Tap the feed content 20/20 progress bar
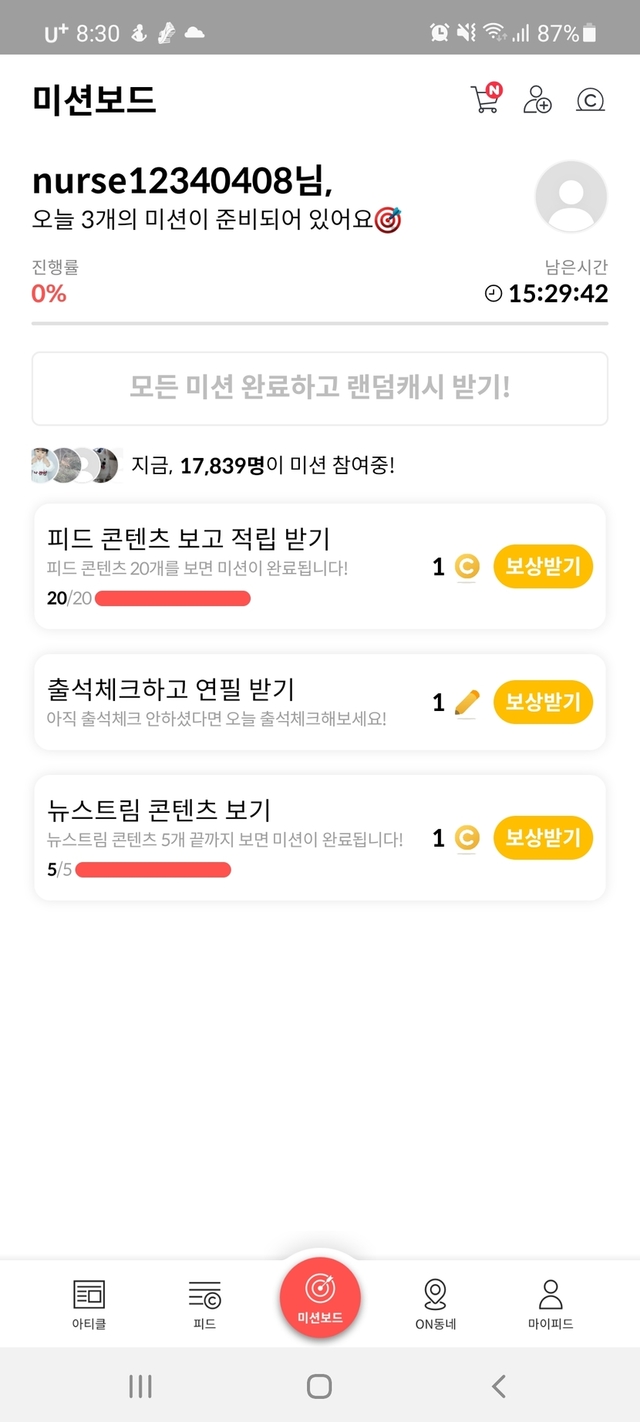Viewport: 640px width, 1422px height. [172, 598]
